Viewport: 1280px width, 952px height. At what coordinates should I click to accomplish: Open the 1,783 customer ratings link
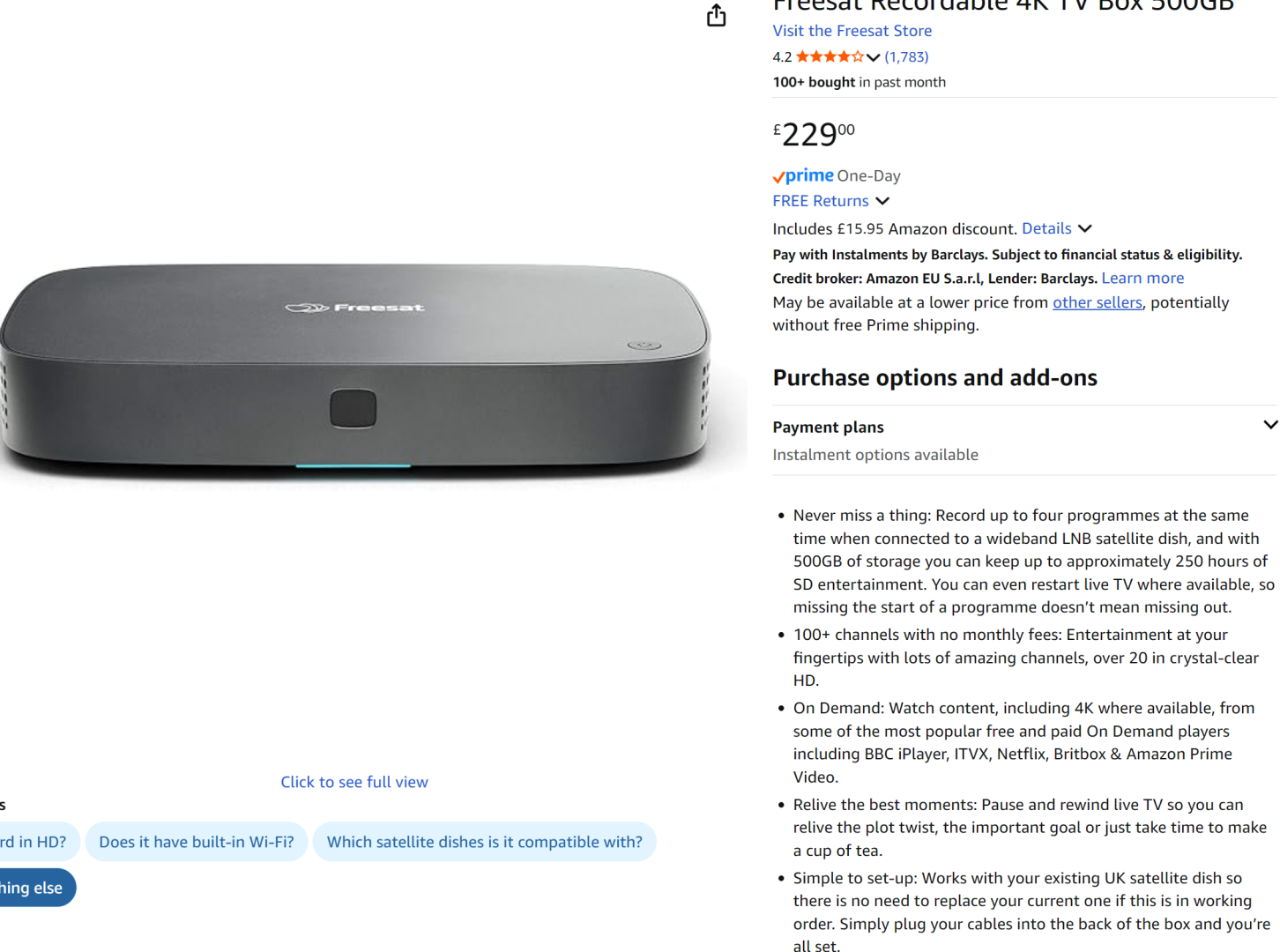(906, 57)
